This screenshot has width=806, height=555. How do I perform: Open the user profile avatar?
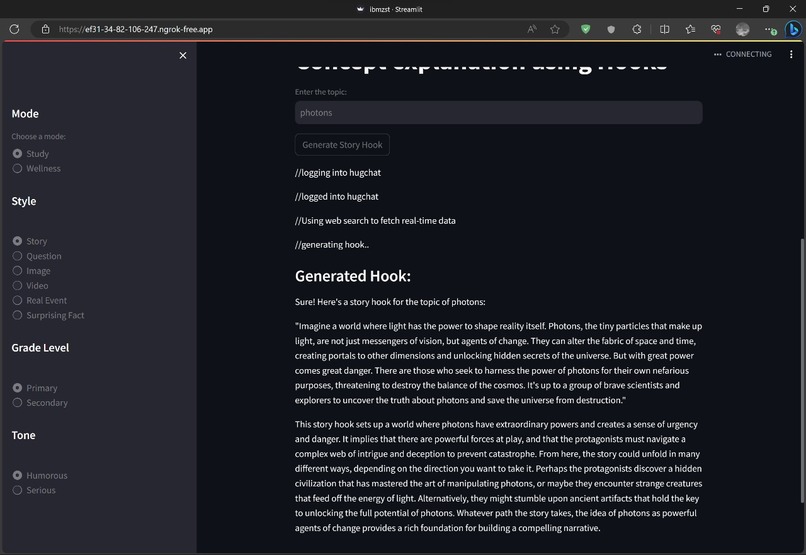[742, 29]
